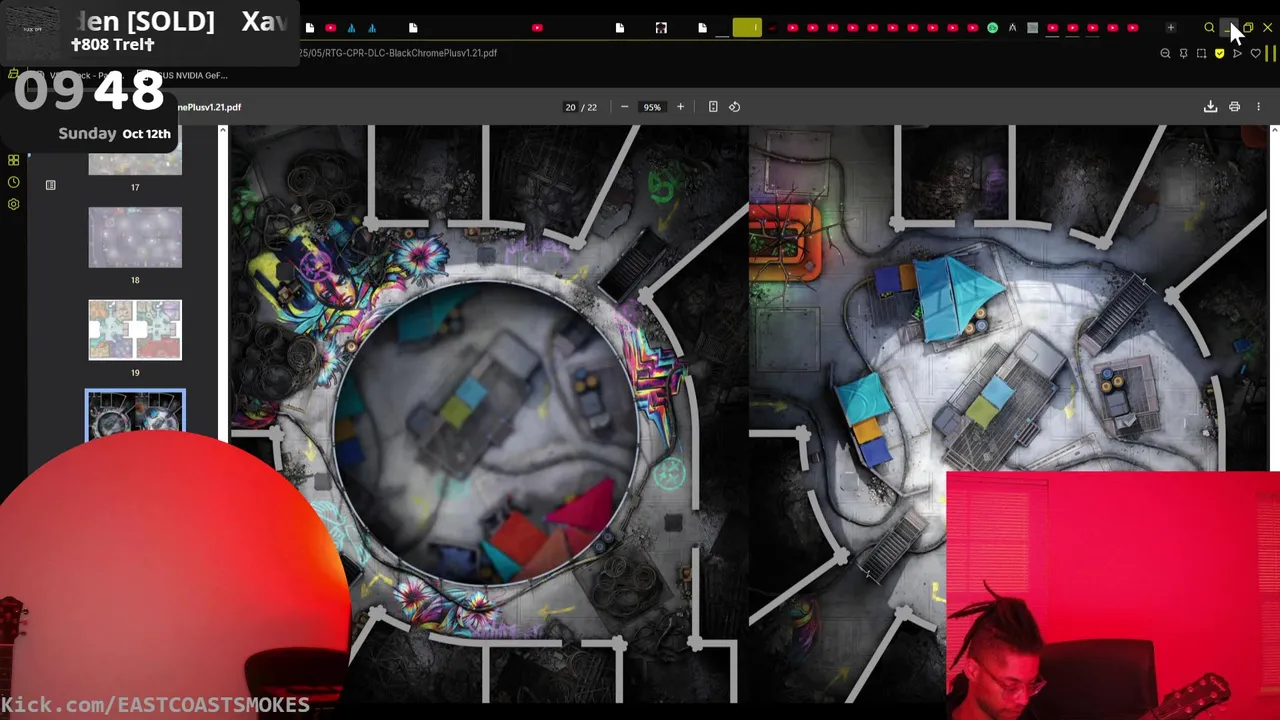
Task: Open the sidebar speed dial grid icon
Action: (x=13, y=160)
